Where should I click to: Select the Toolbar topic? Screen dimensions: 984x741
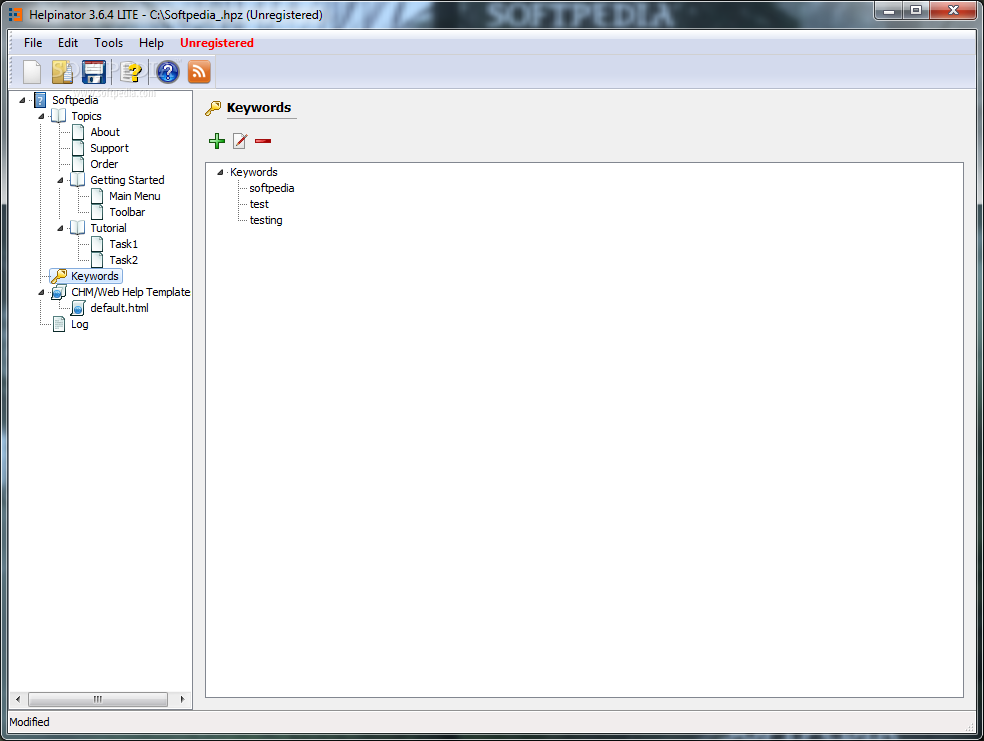[127, 212]
